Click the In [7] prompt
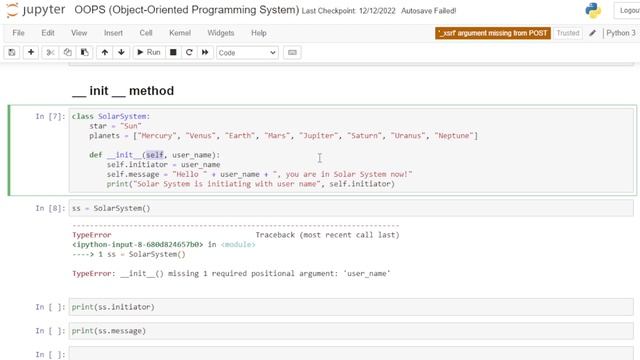This screenshot has width=640, height=360. (50, 117)
